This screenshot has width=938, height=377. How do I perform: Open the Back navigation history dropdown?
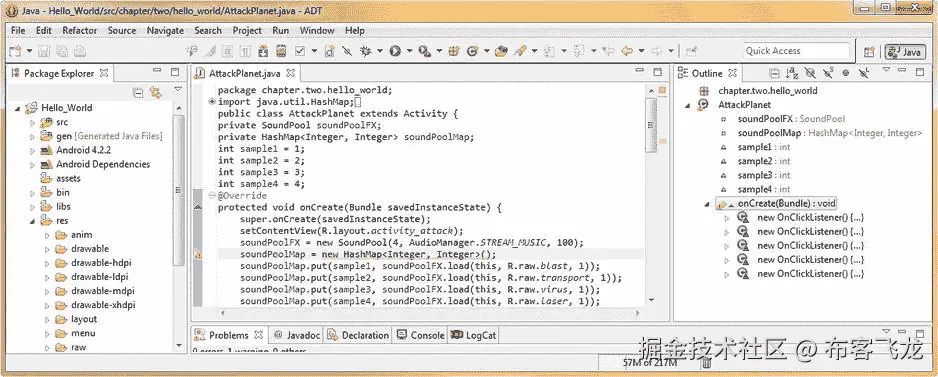(641, 51)
